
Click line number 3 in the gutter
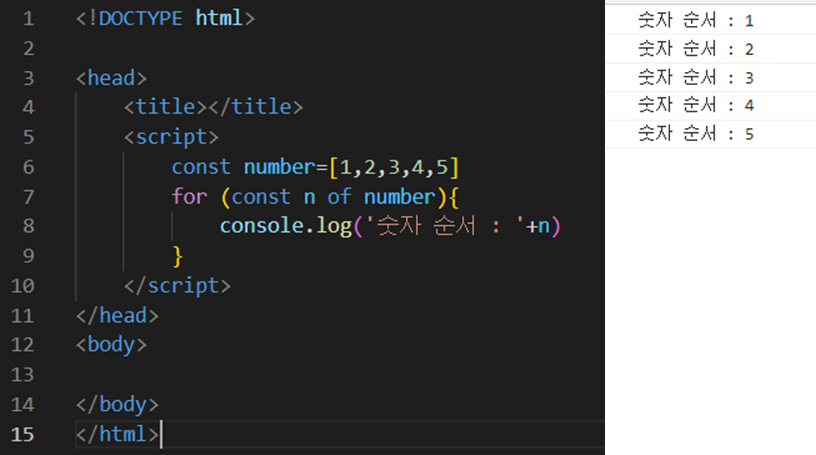pos(29,78)
